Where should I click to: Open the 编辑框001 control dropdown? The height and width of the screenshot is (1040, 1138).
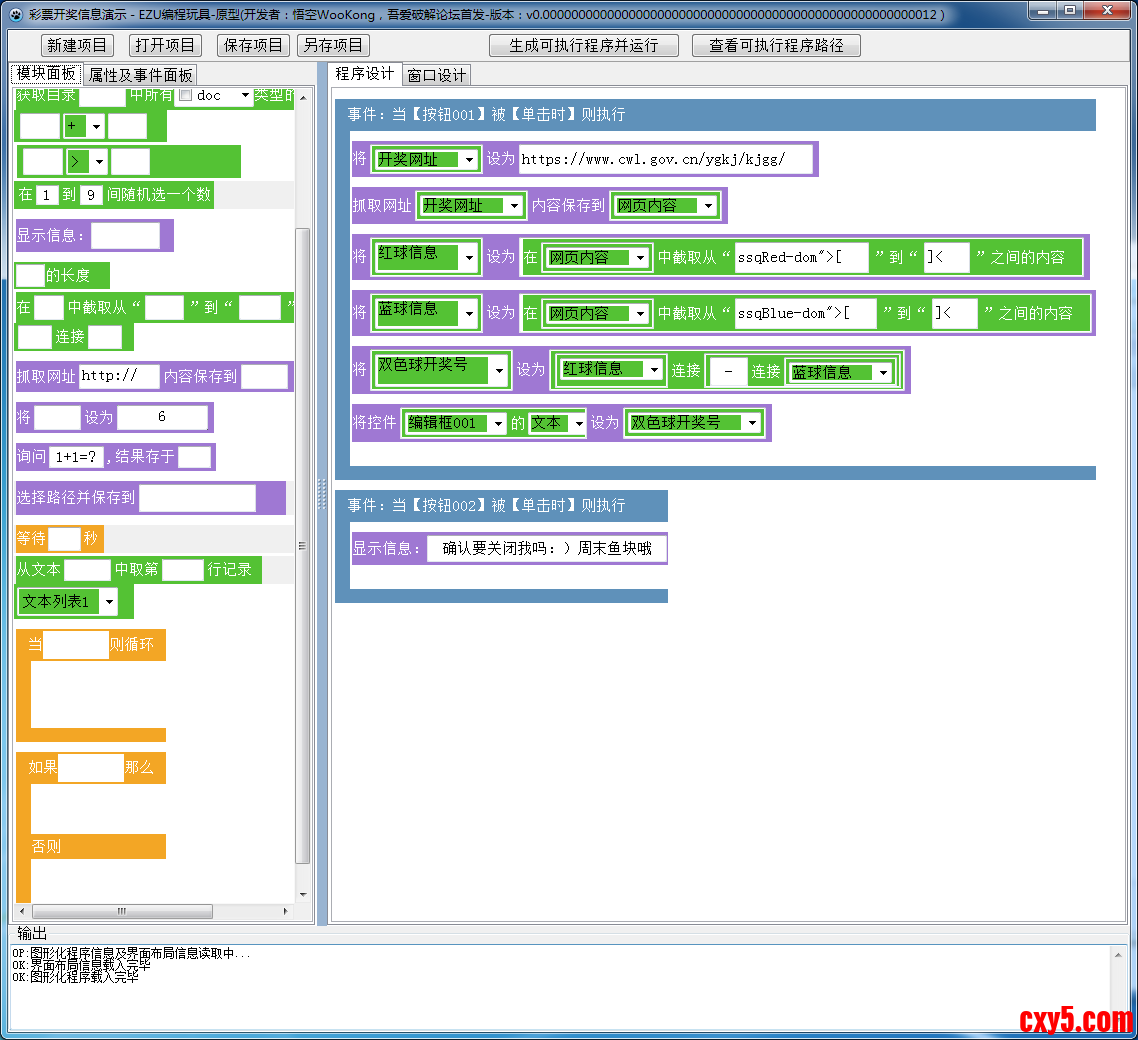coord(498,423)
